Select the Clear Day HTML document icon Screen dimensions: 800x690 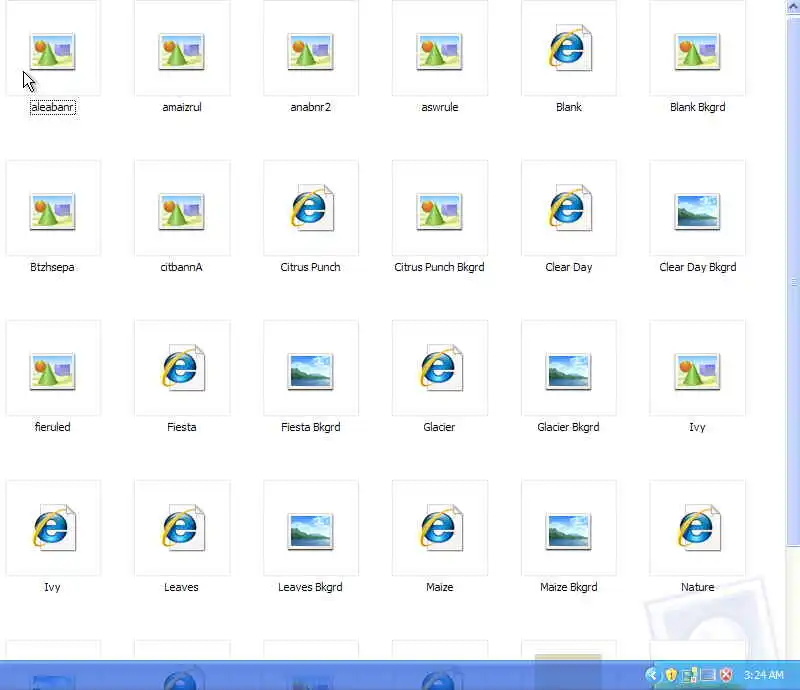569,208
